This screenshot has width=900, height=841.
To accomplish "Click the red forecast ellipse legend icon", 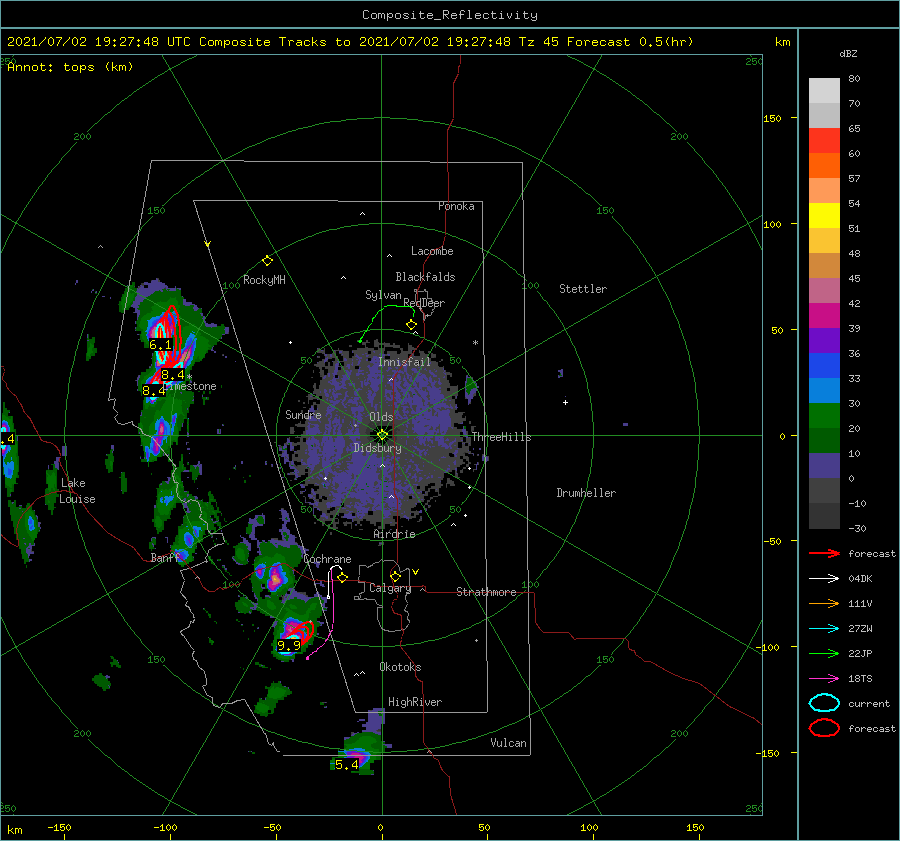I will (824, 728).
